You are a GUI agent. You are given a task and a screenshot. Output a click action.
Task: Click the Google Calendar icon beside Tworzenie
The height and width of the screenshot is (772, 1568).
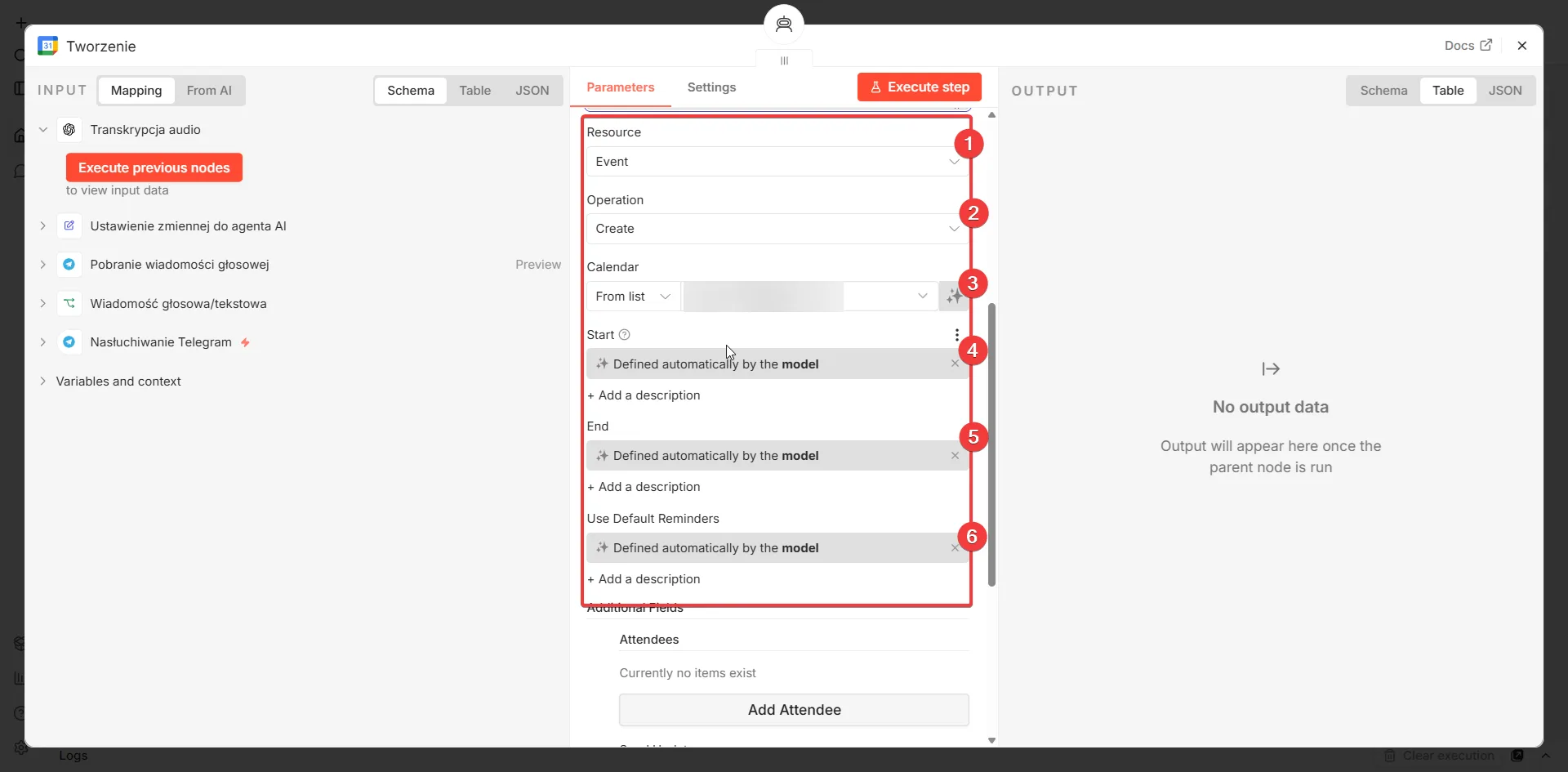47,46
